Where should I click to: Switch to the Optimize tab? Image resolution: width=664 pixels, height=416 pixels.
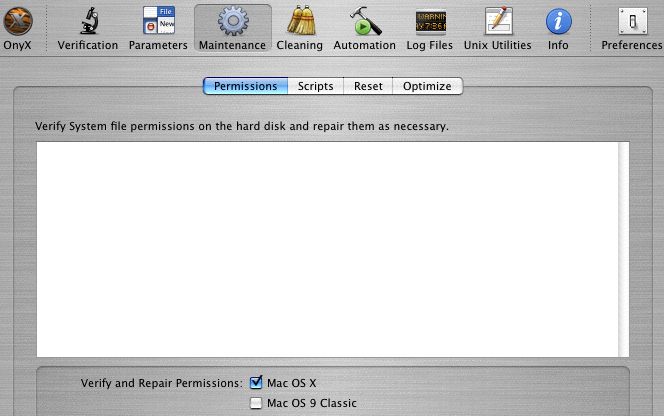427,86
